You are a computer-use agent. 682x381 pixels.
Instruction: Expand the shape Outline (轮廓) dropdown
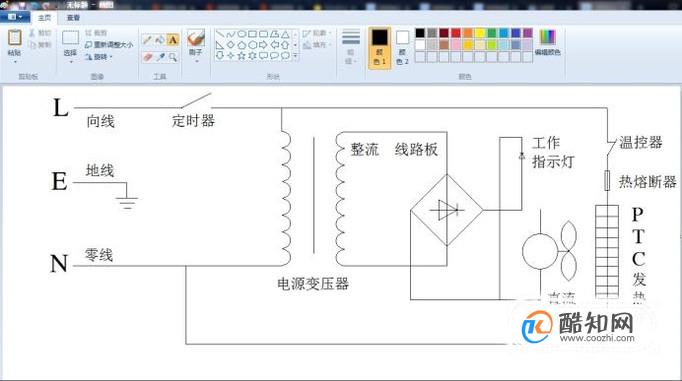pyautogui.click(x=317, y=33)
